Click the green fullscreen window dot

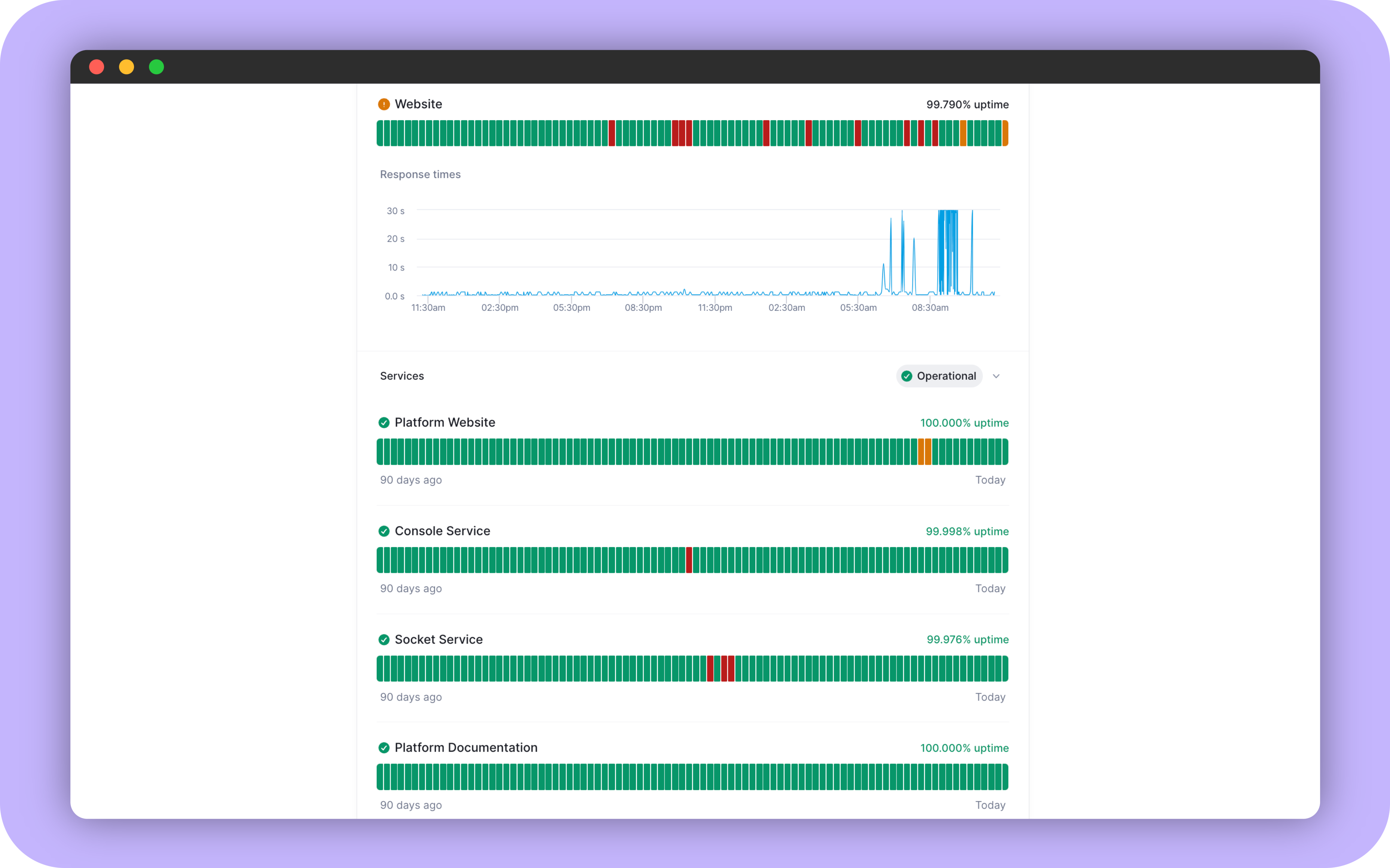[x=156, y=67]
